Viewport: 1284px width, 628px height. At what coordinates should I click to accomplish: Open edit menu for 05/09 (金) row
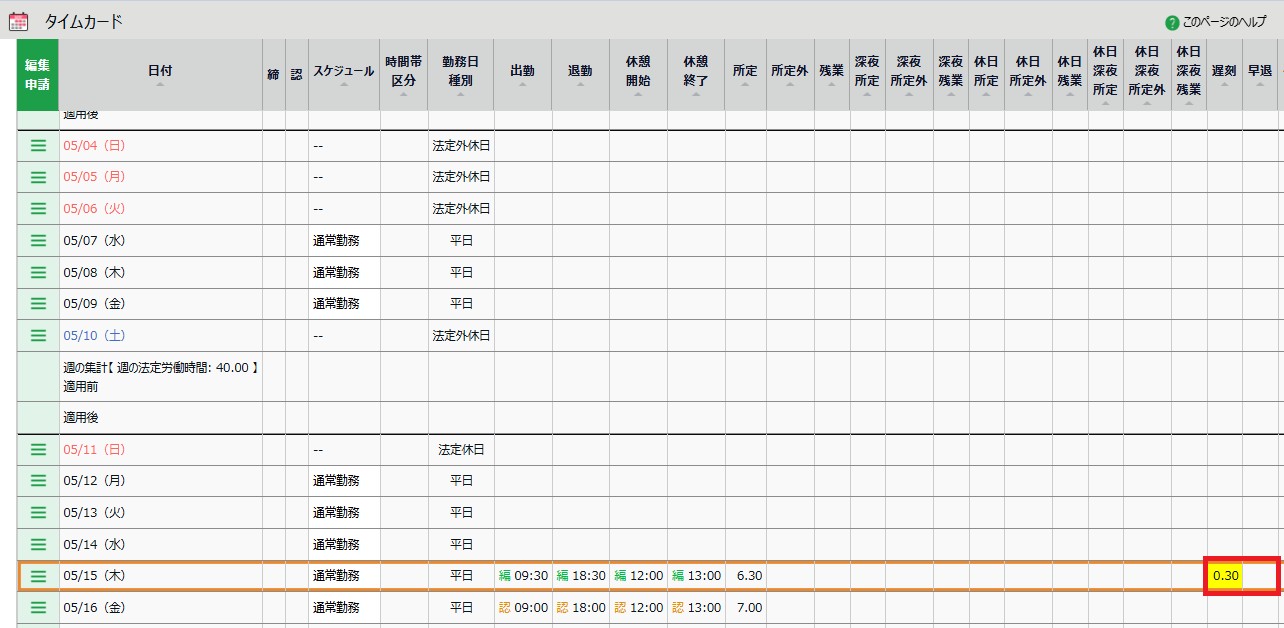click(x=38, y=303)
